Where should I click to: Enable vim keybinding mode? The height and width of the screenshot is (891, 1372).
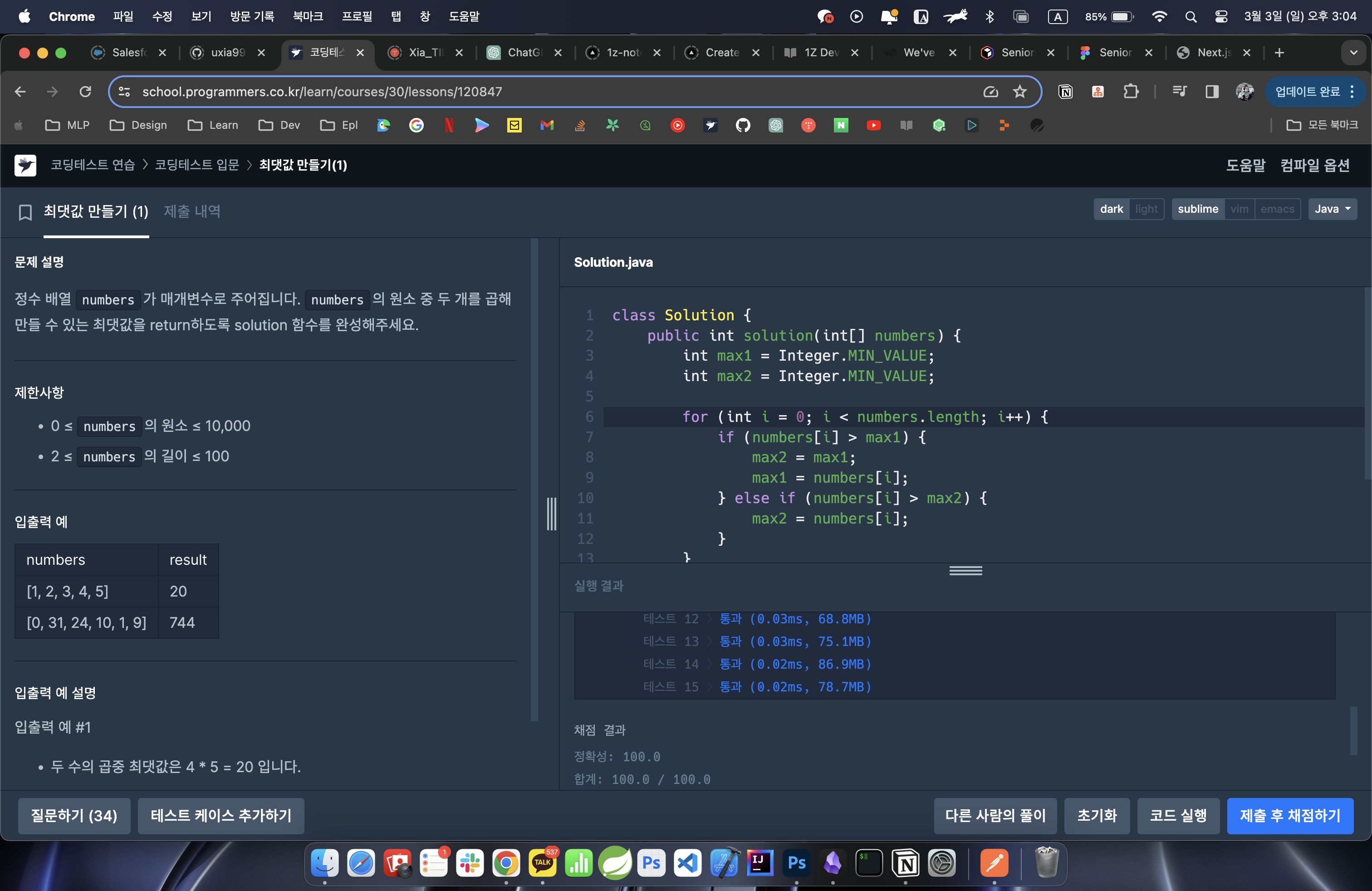tap(1239, 209)
